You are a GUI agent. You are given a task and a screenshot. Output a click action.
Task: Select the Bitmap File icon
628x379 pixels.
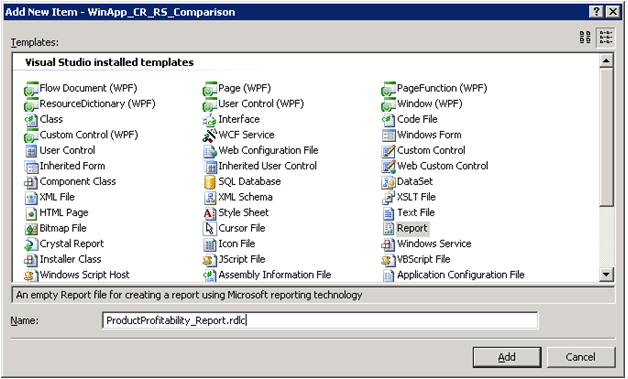pos(31,228)
